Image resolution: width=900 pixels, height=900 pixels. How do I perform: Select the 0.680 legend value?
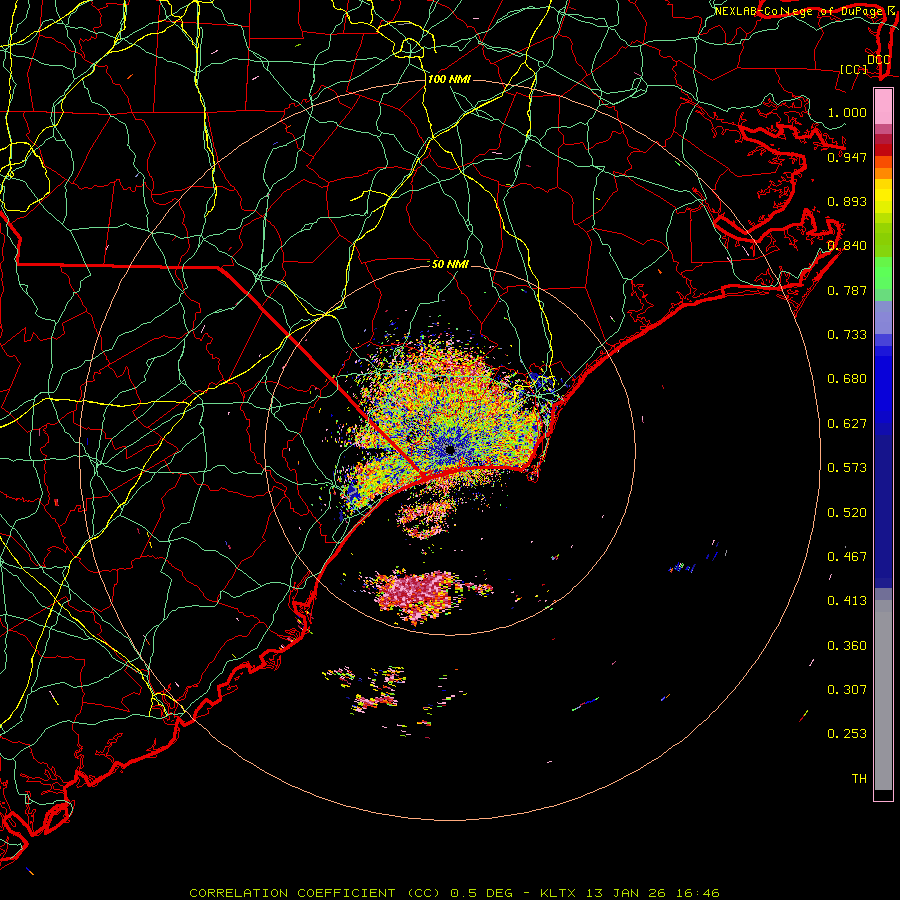(x=847, y=379)
